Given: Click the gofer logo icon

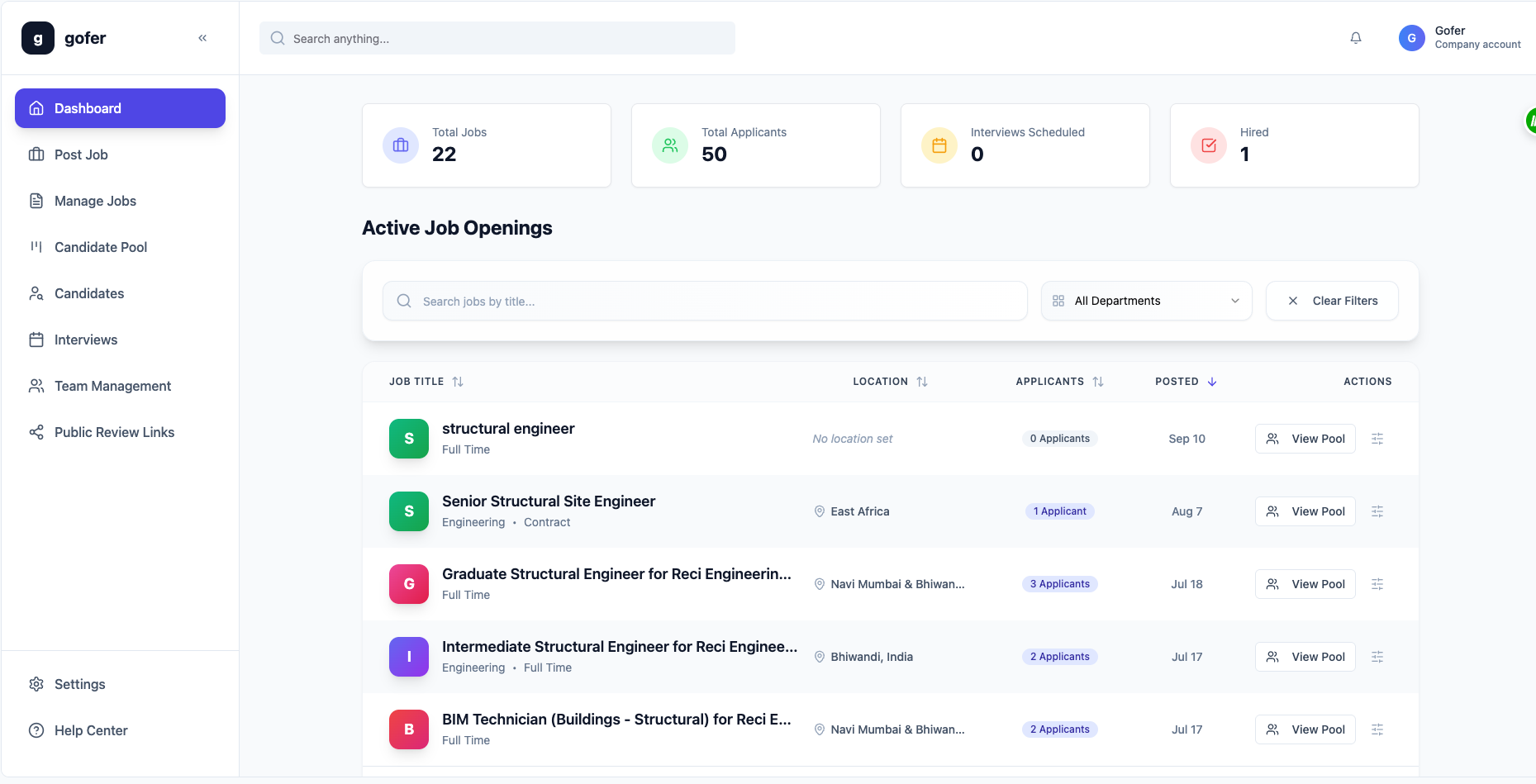Looking at the screenshot, I should 38,38.
